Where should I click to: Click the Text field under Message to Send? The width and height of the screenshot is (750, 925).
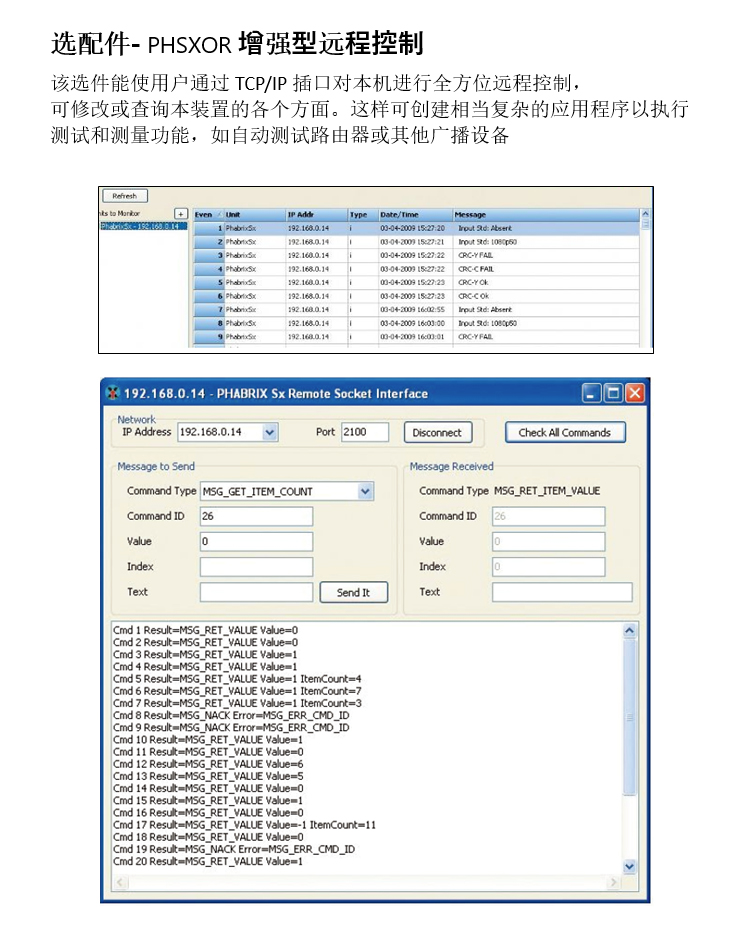(x=256, y=592)
